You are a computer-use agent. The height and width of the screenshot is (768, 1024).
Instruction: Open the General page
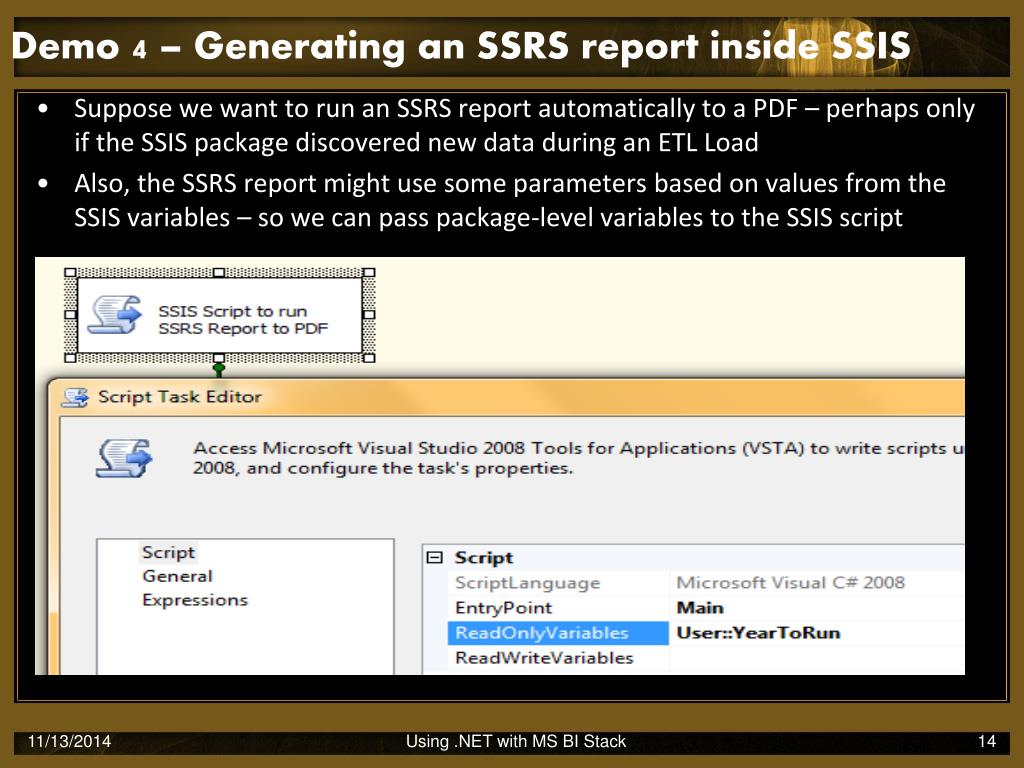click(178, 576)
